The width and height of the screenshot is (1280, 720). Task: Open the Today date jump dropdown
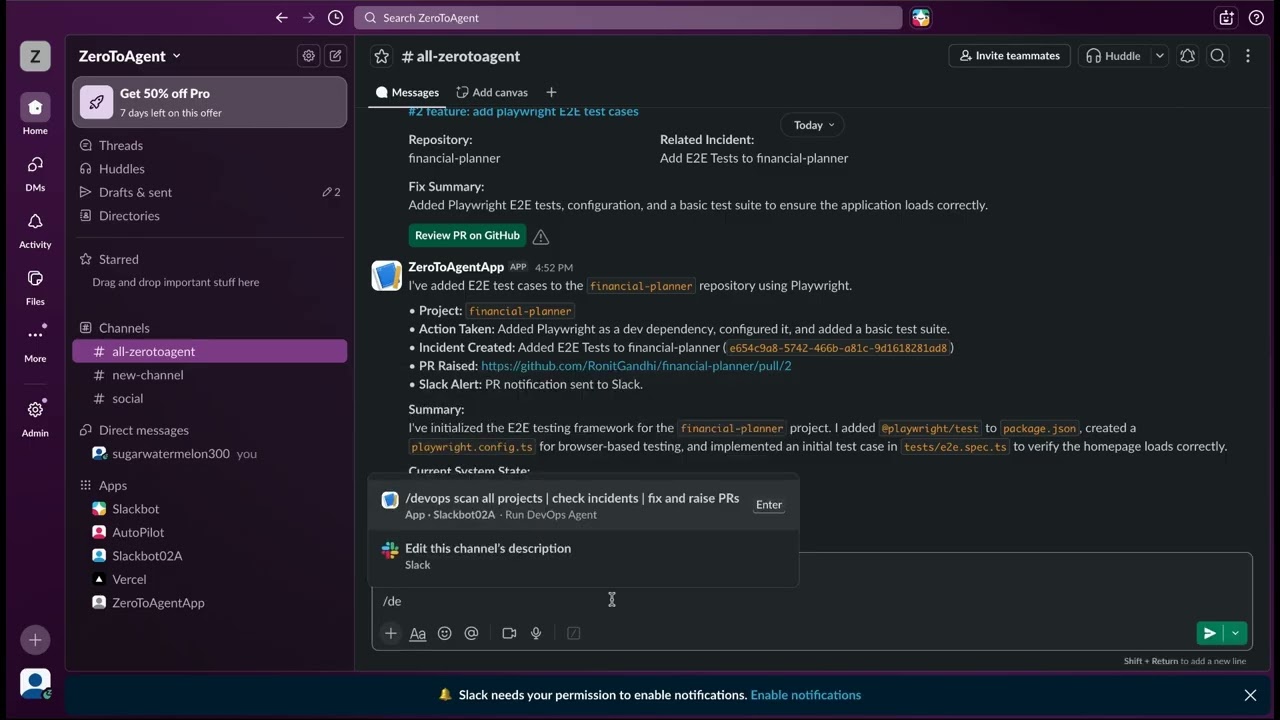[813, 125]
